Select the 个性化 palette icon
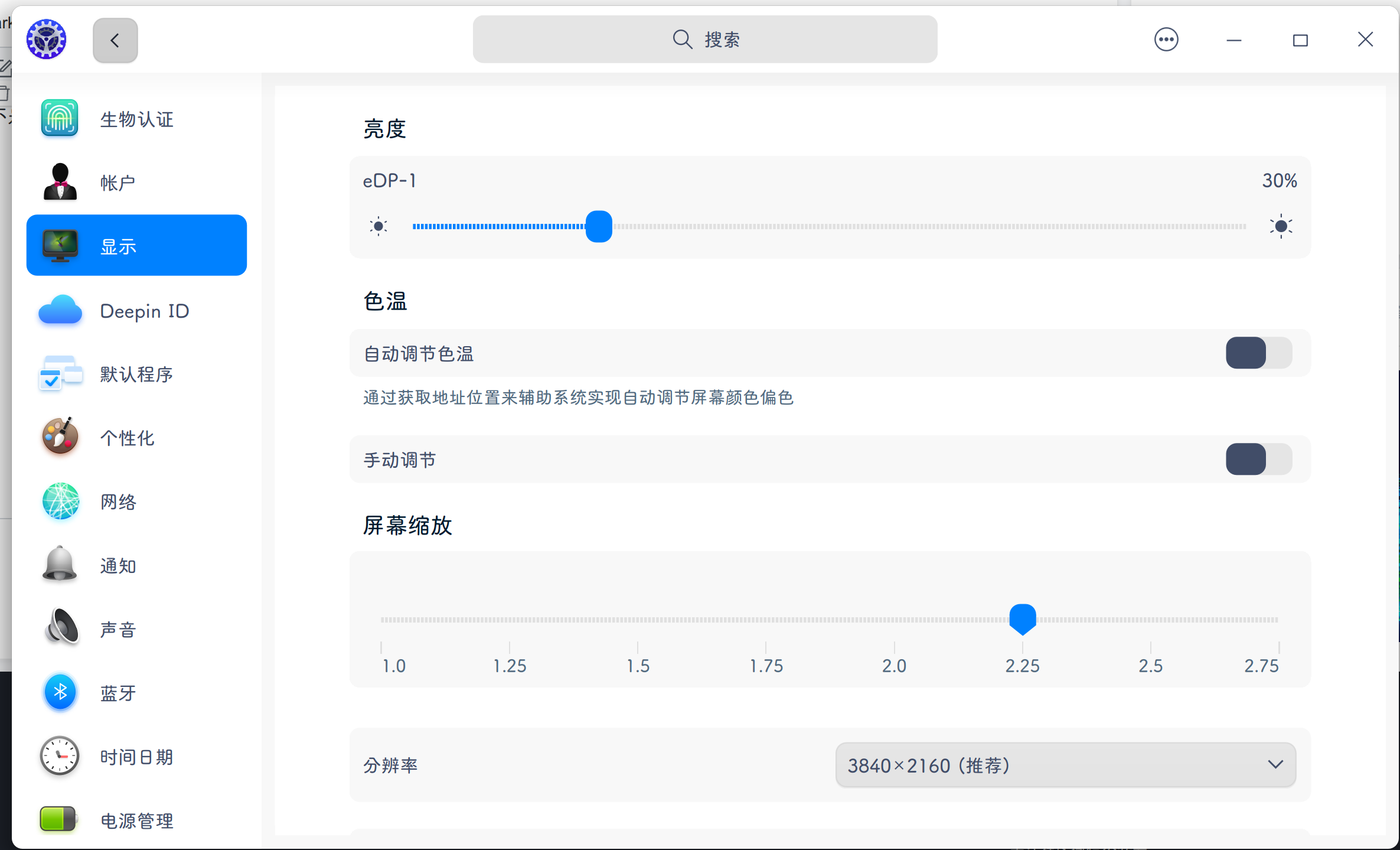The image size is (1400, 850). click(60, 437)
